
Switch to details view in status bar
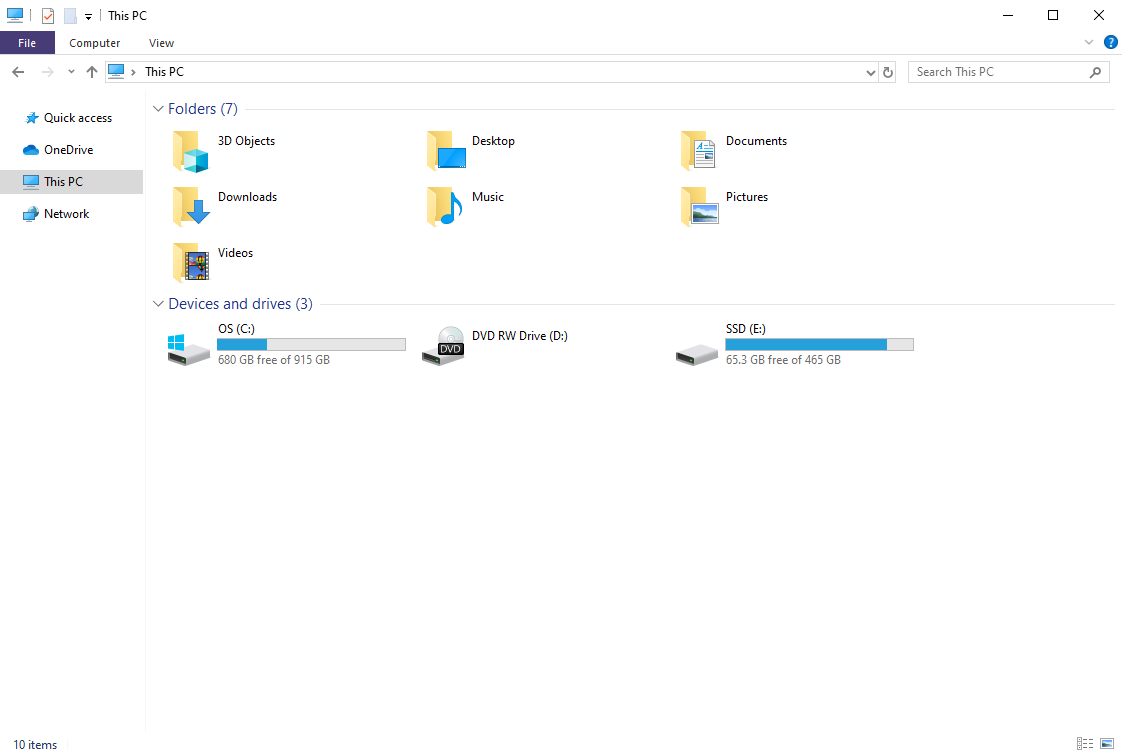click(1085, 744)
